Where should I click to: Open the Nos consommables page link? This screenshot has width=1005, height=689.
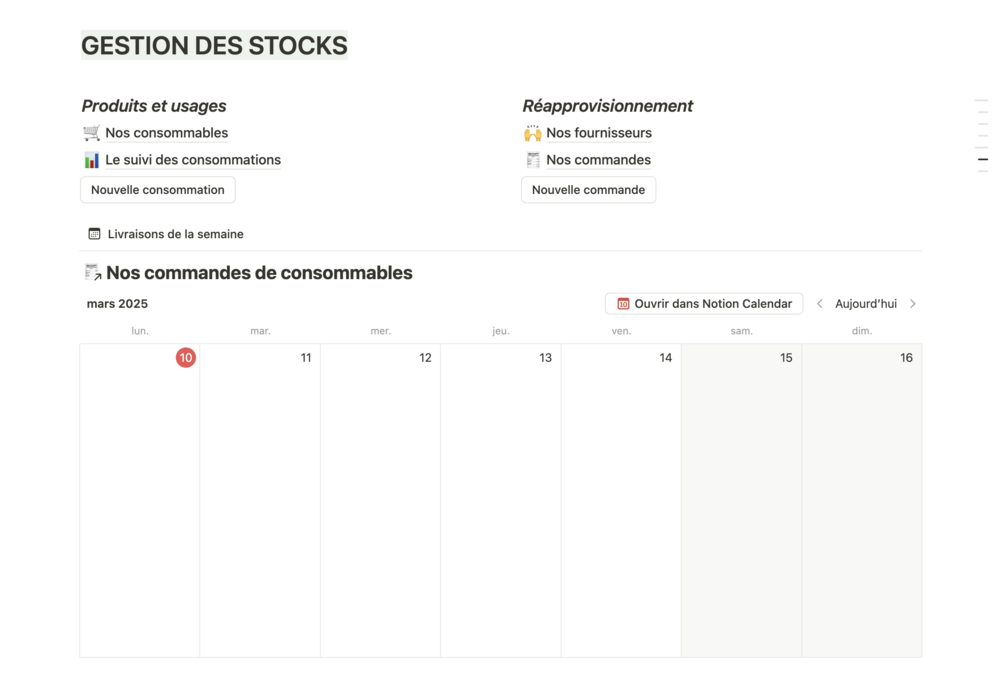click(x=166, y=133)
